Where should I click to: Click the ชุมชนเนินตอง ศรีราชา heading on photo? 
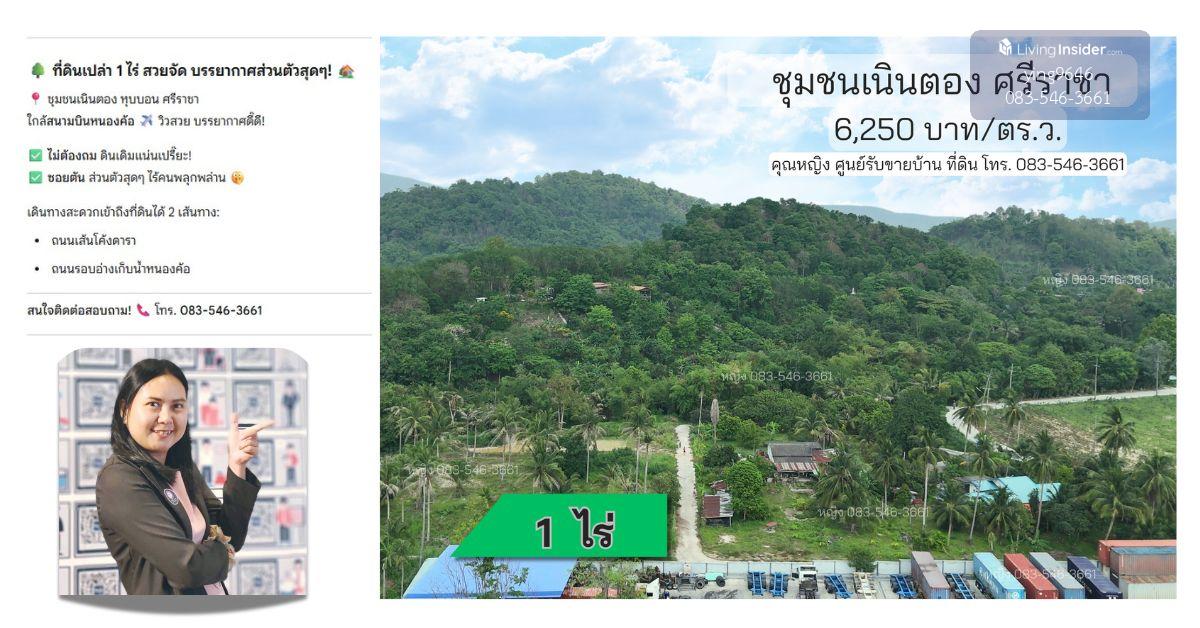[940, 84]
